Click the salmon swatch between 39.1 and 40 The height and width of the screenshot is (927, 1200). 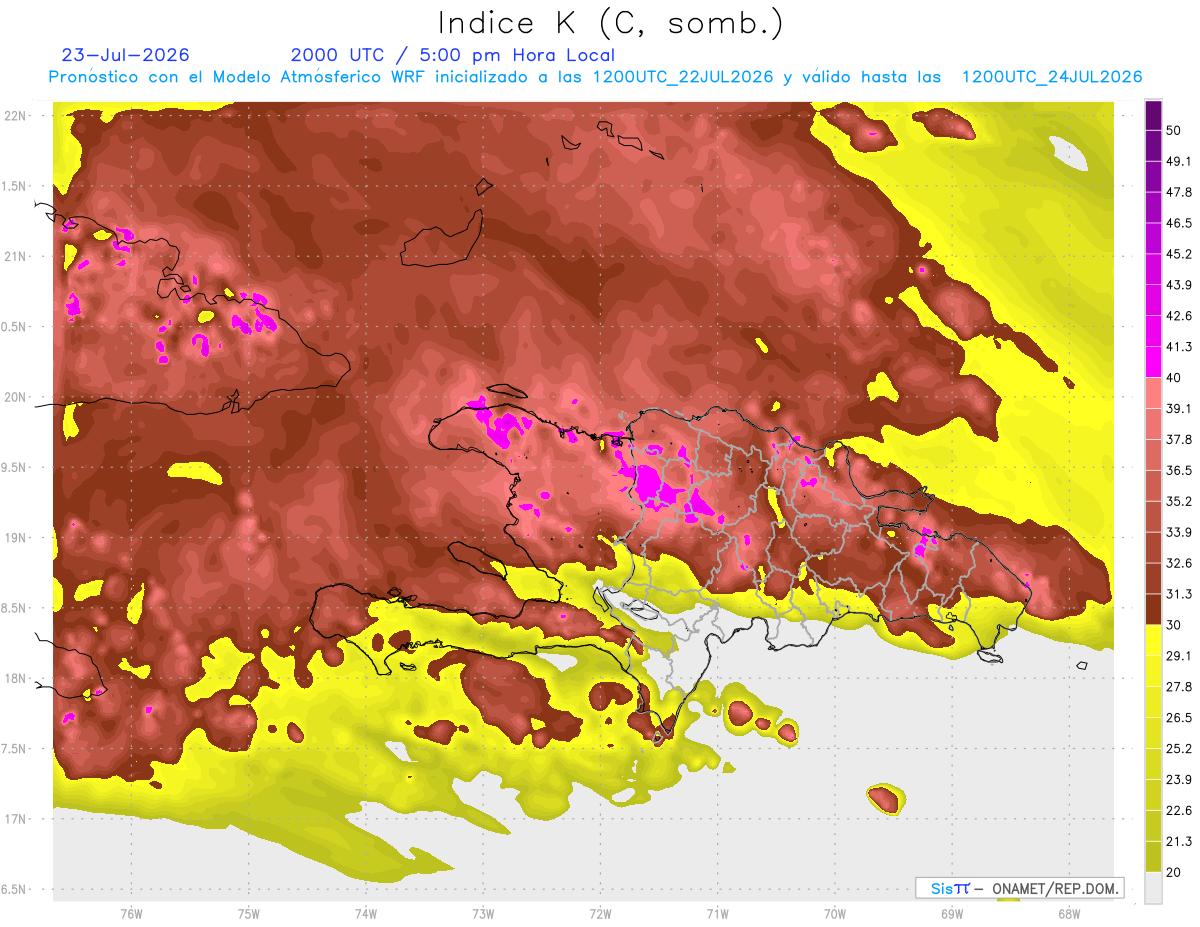(1153, 393)
